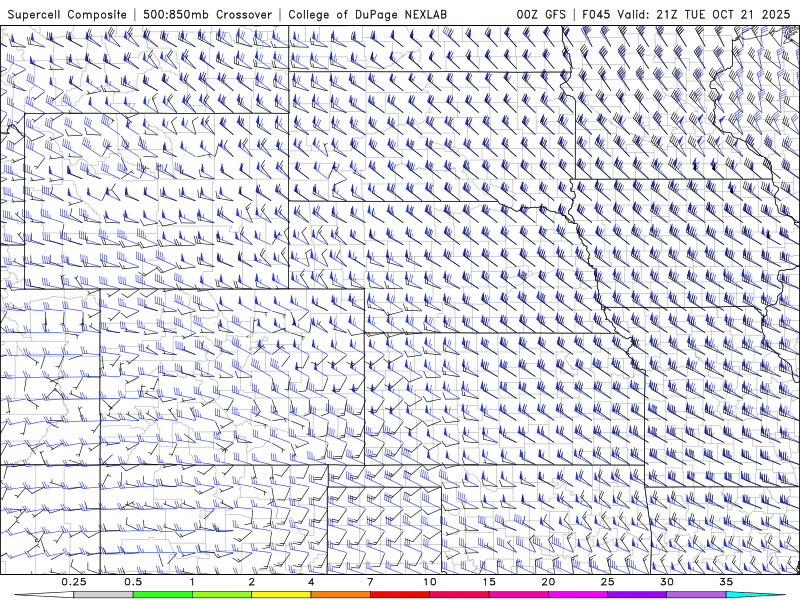
Task: Click the cyan above-35 color bar end
Action: coord(755,595)
